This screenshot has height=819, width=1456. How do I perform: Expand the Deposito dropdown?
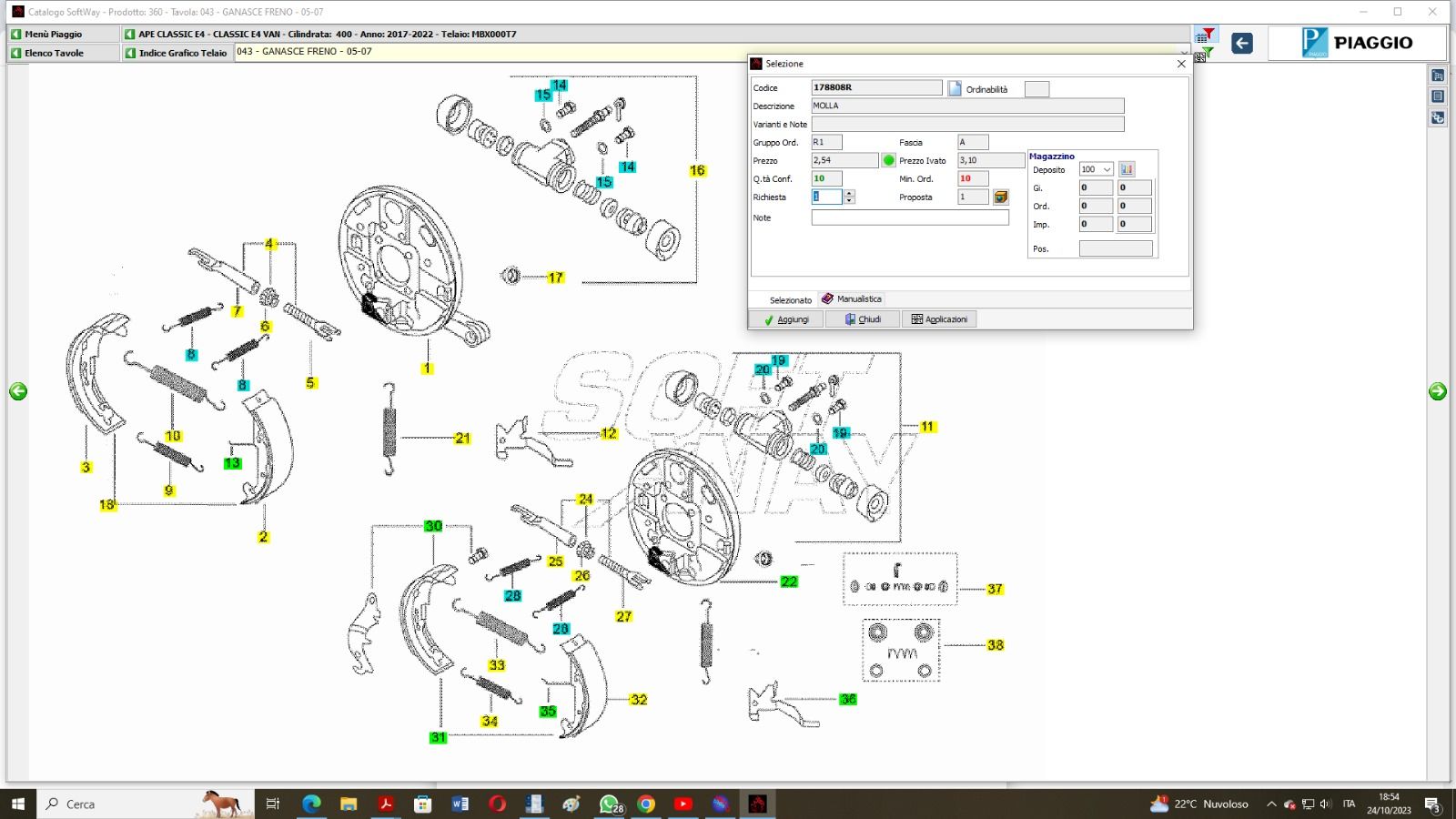click(1107, 169)
